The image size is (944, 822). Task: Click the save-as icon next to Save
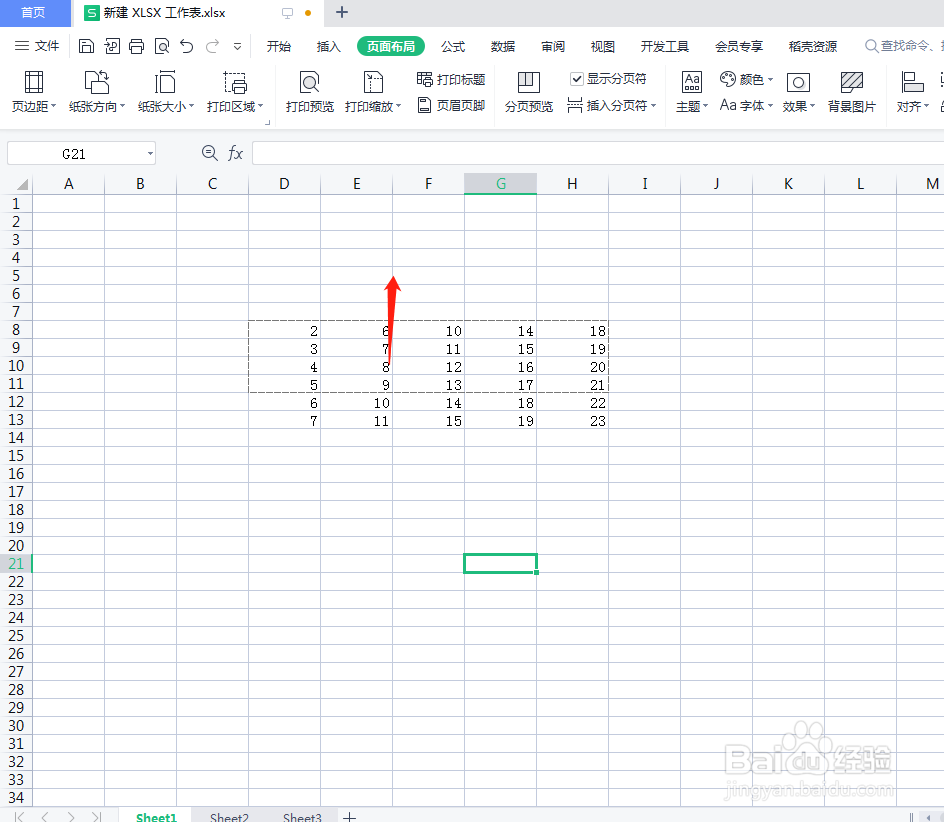coord(111,46)
